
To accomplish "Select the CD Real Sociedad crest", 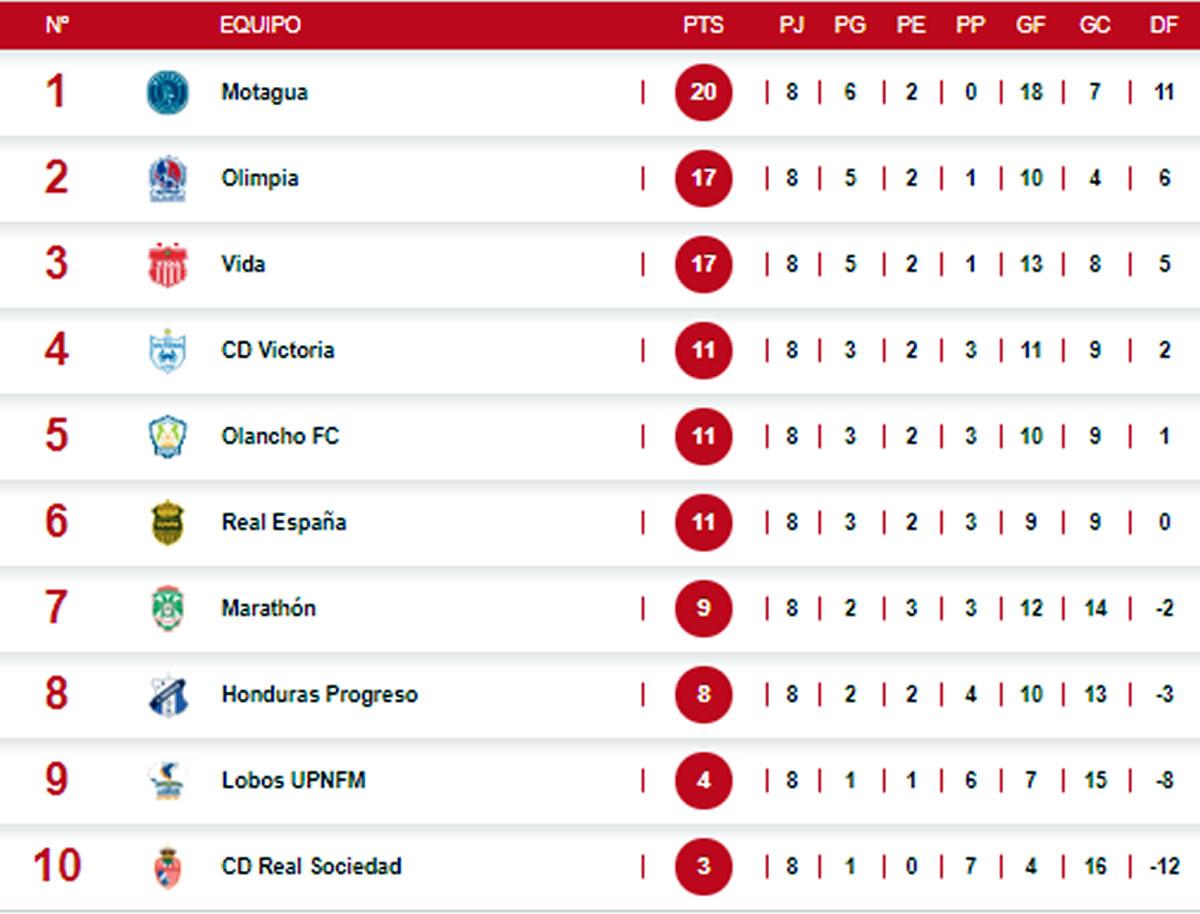I will pyautogui.click(x=168, y=867).
